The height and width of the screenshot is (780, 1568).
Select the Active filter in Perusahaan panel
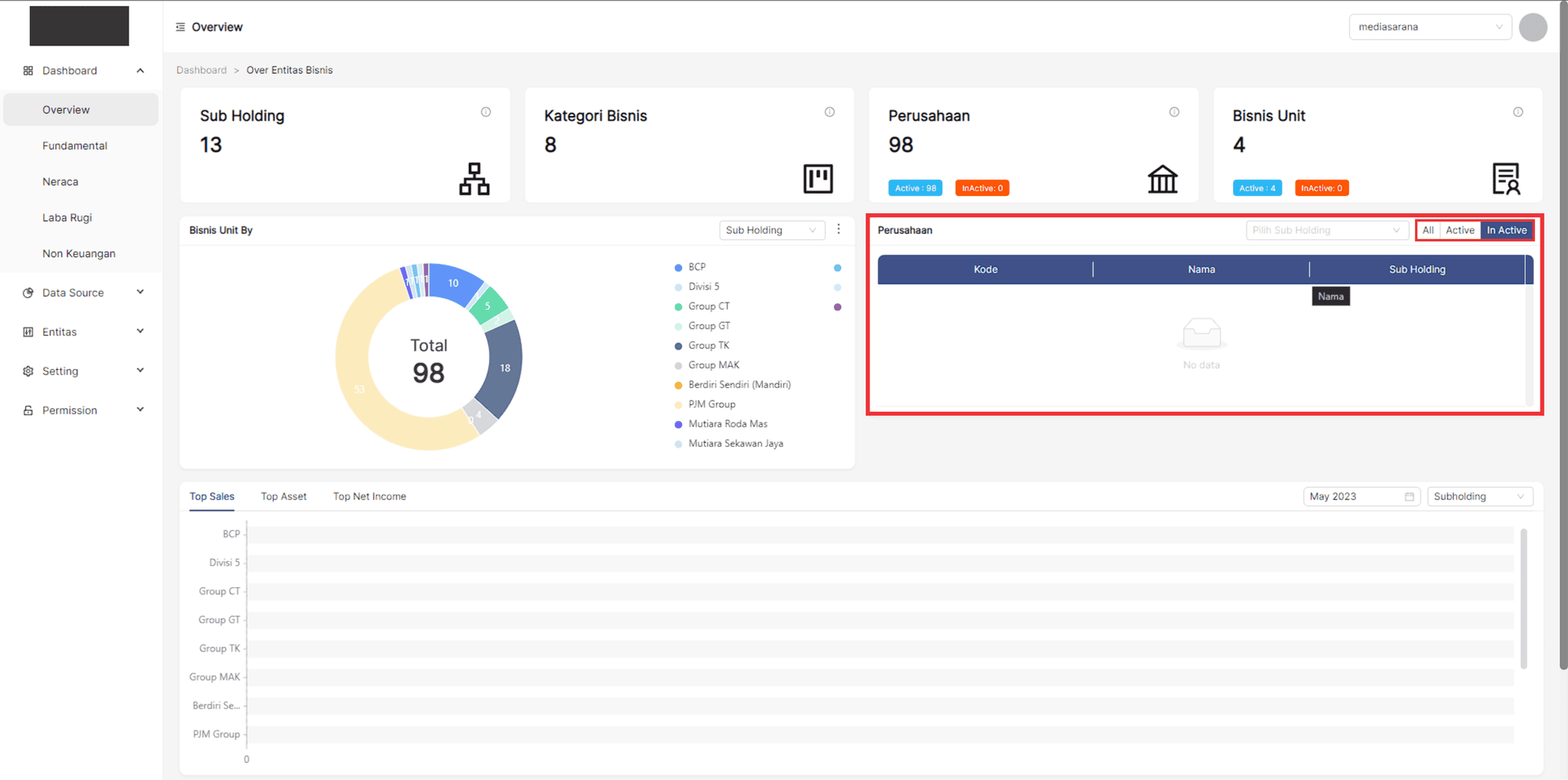point(1460,230)
